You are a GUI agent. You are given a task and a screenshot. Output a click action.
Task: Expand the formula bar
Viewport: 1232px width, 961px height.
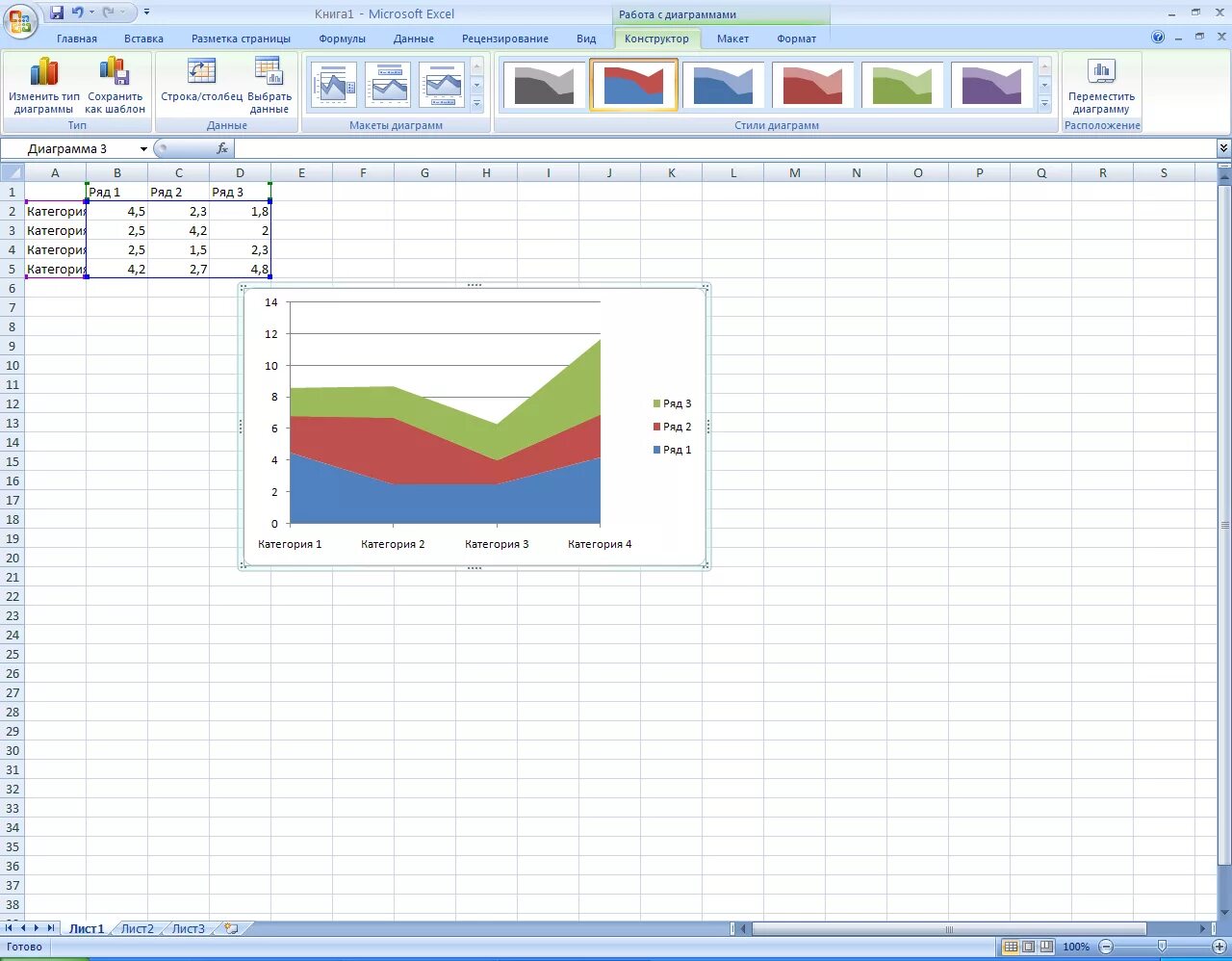click(1223, 148)
